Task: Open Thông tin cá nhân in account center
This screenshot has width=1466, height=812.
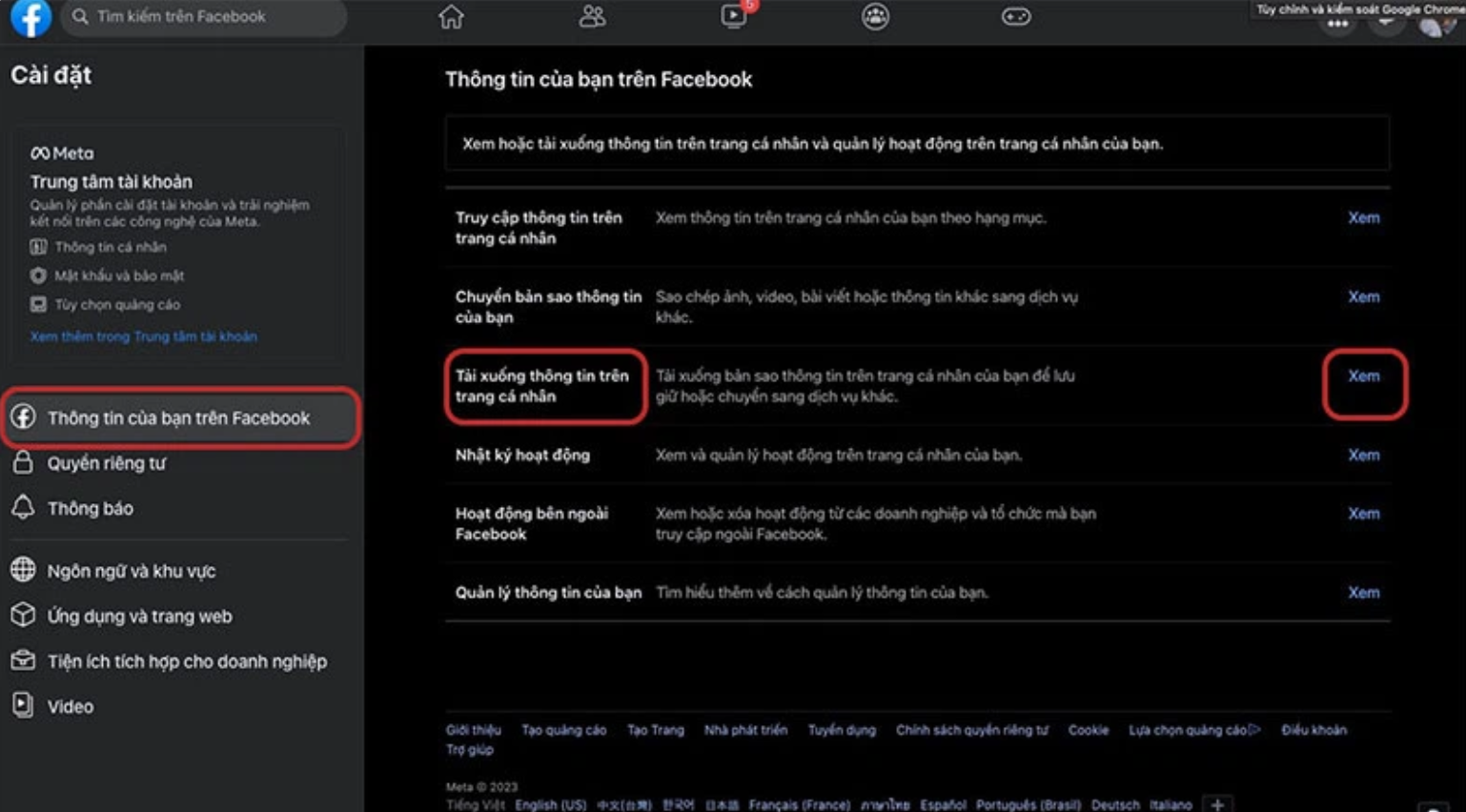Action: pos(110,247)
